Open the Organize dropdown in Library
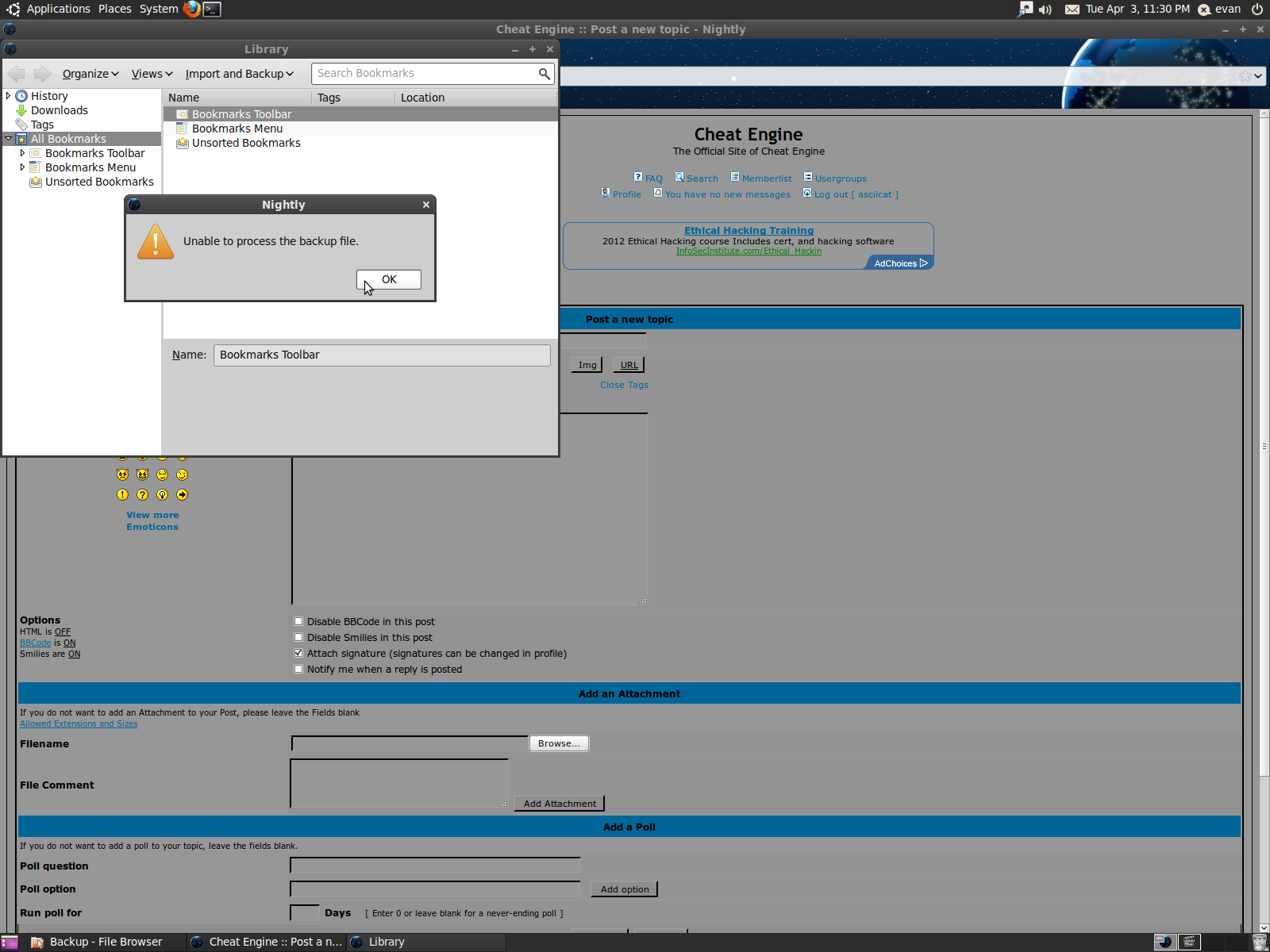Image resolution: width=1270 pixels, height=952 pixels. (90, 74)
